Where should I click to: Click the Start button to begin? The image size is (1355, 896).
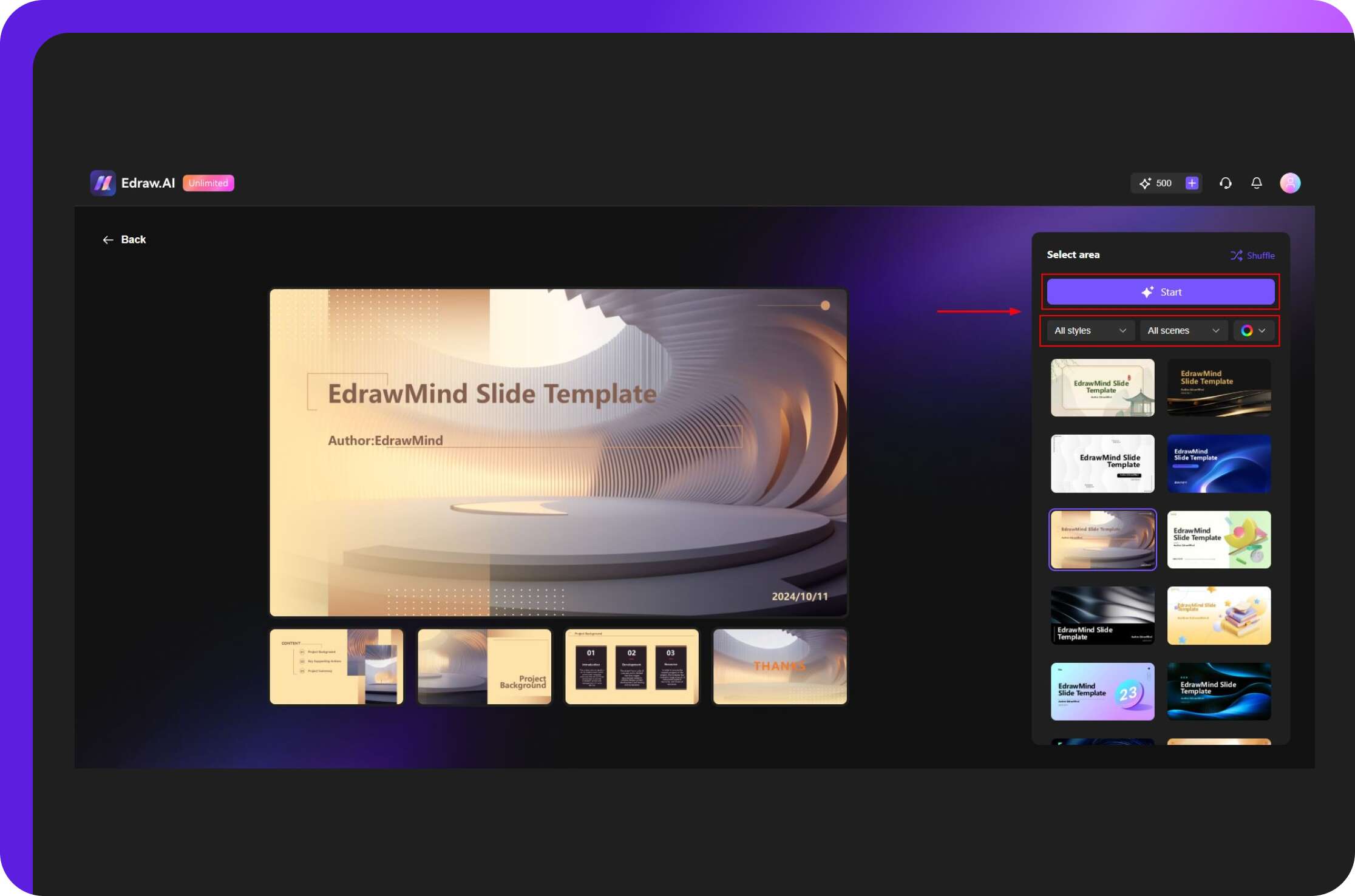coord(1162,292)
